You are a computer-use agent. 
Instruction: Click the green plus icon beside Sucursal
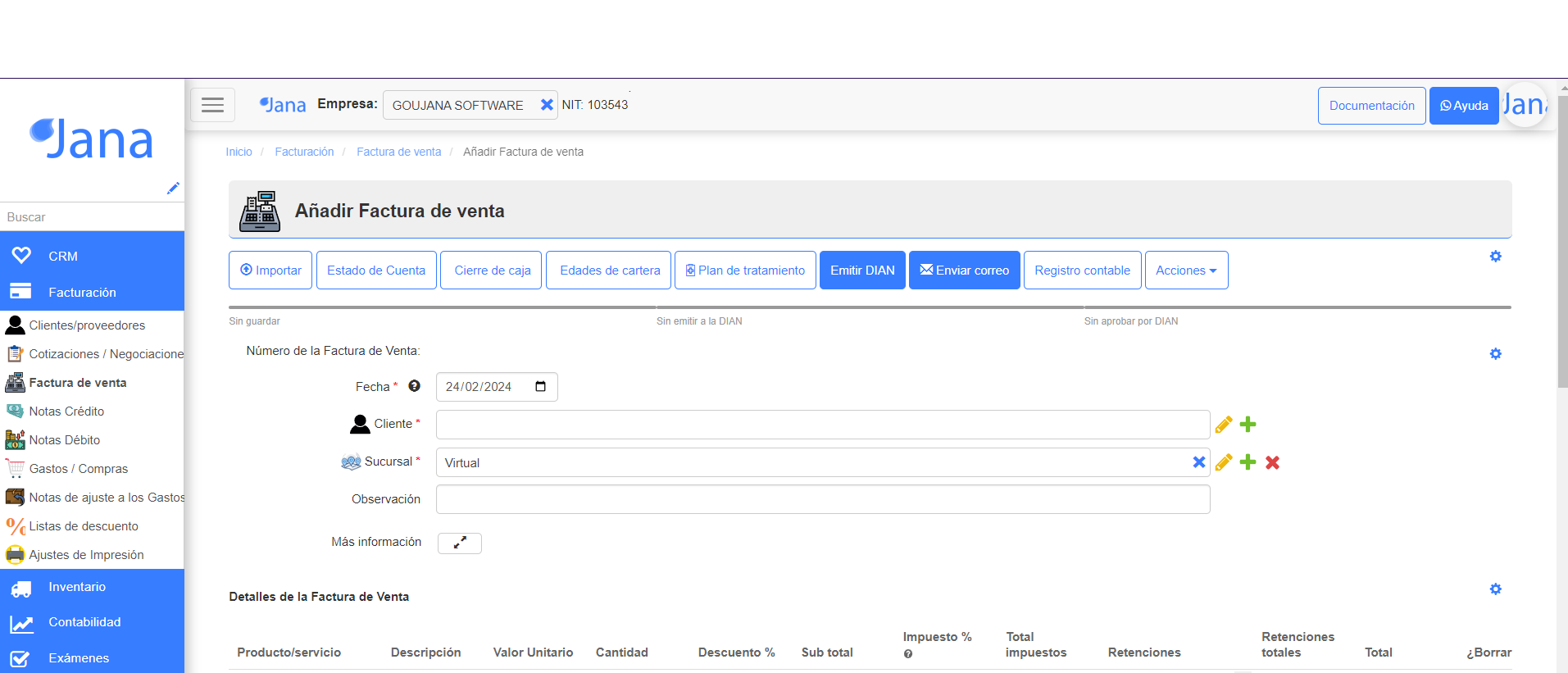[1248, 462]
